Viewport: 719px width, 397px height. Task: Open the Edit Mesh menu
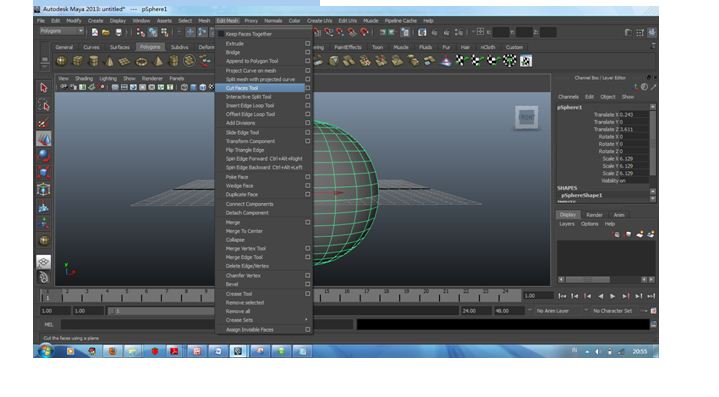point(227,21)
